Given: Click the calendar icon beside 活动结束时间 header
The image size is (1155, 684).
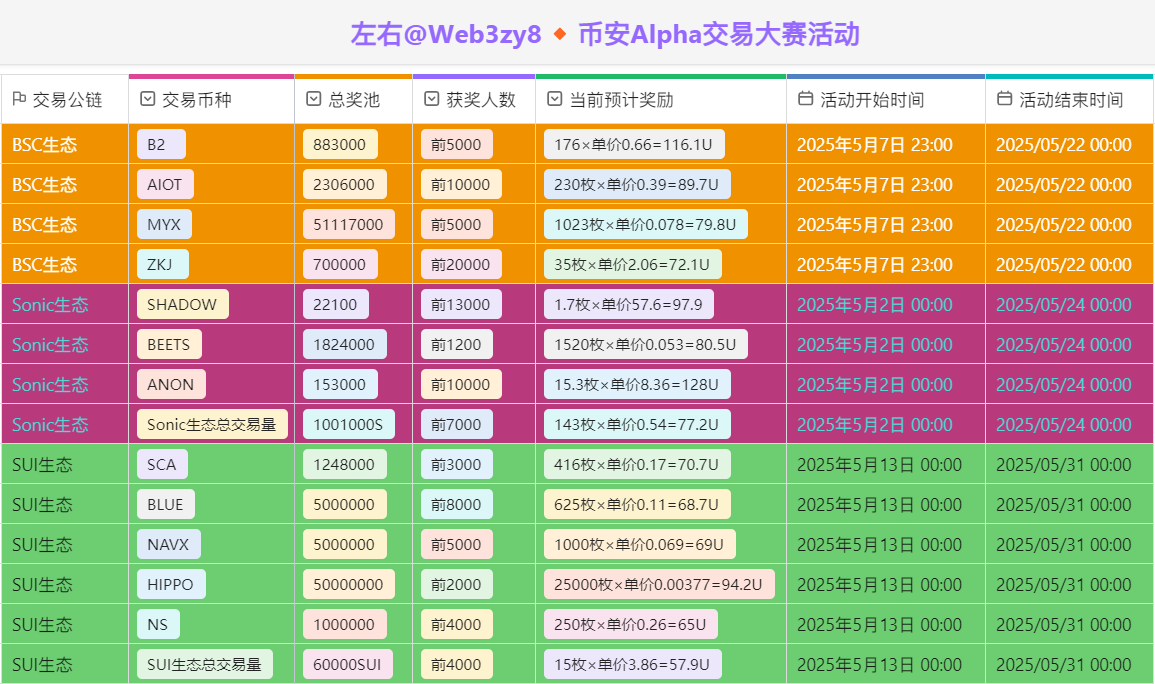Looking at the screenshot, I should pyautogui.click(x=1005, y=99).
